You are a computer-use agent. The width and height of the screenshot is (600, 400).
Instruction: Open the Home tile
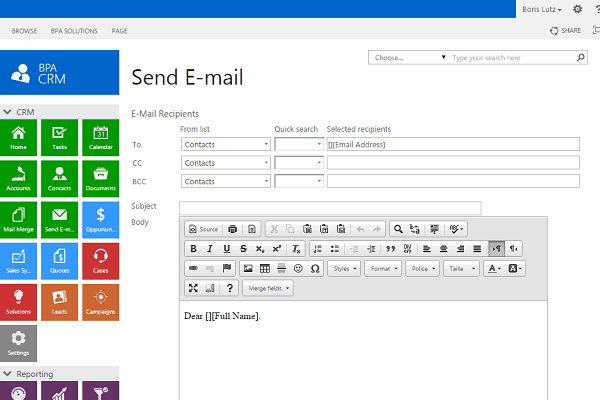[x=18, y=138]
